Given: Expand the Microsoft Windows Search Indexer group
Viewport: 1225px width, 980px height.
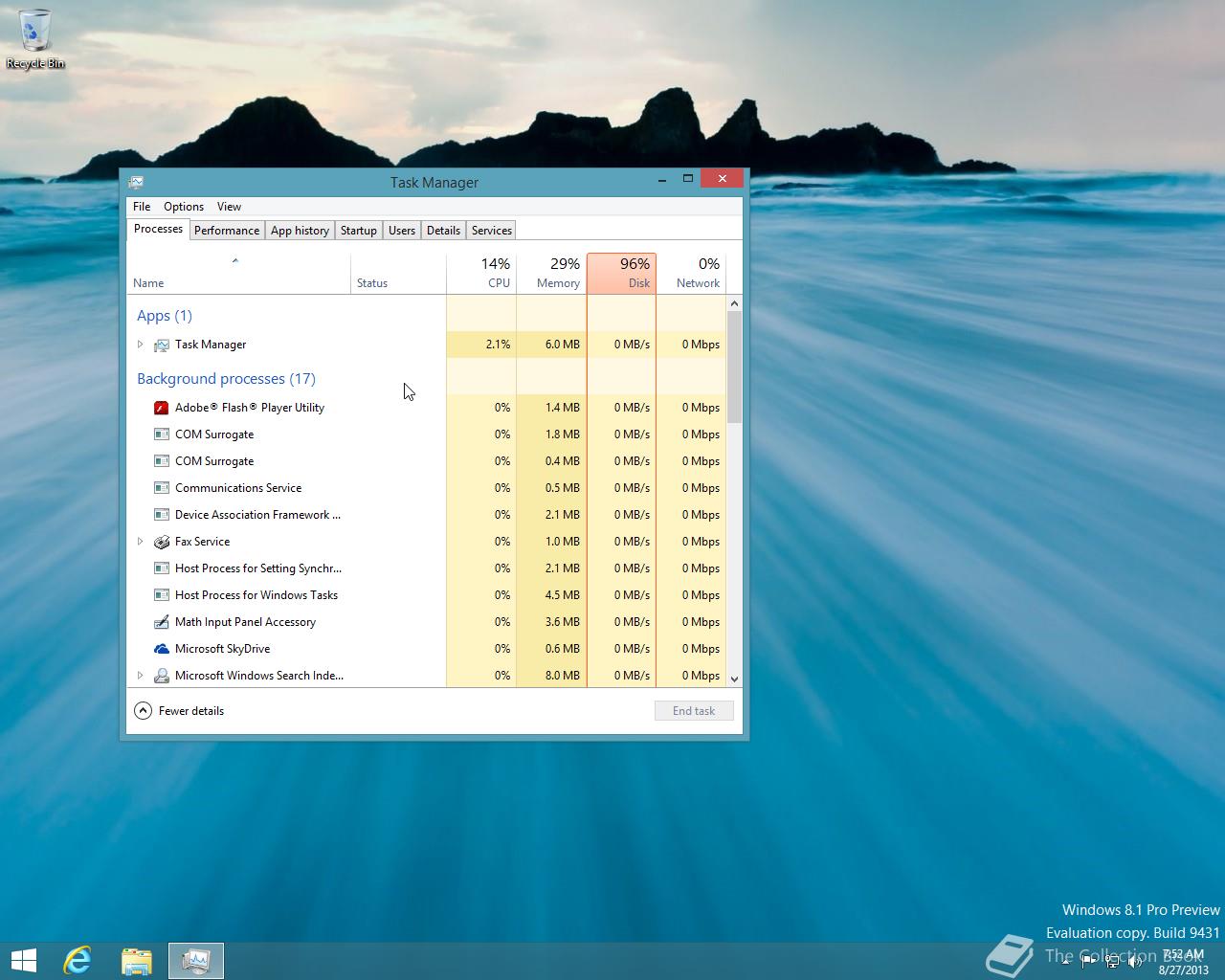Looking at the screenshot, I should coord(140,676).
